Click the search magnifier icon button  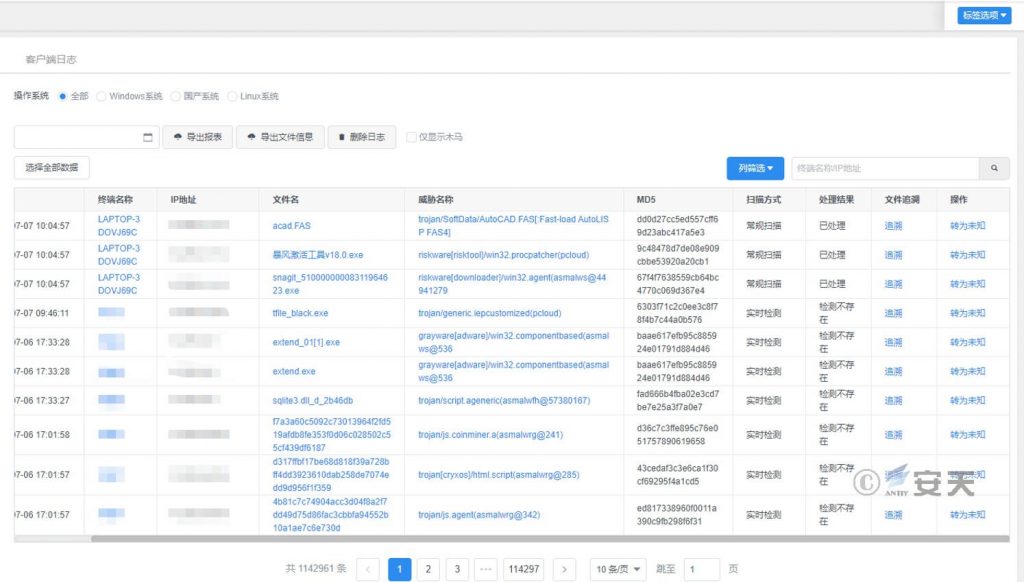(x=994, y=169)
